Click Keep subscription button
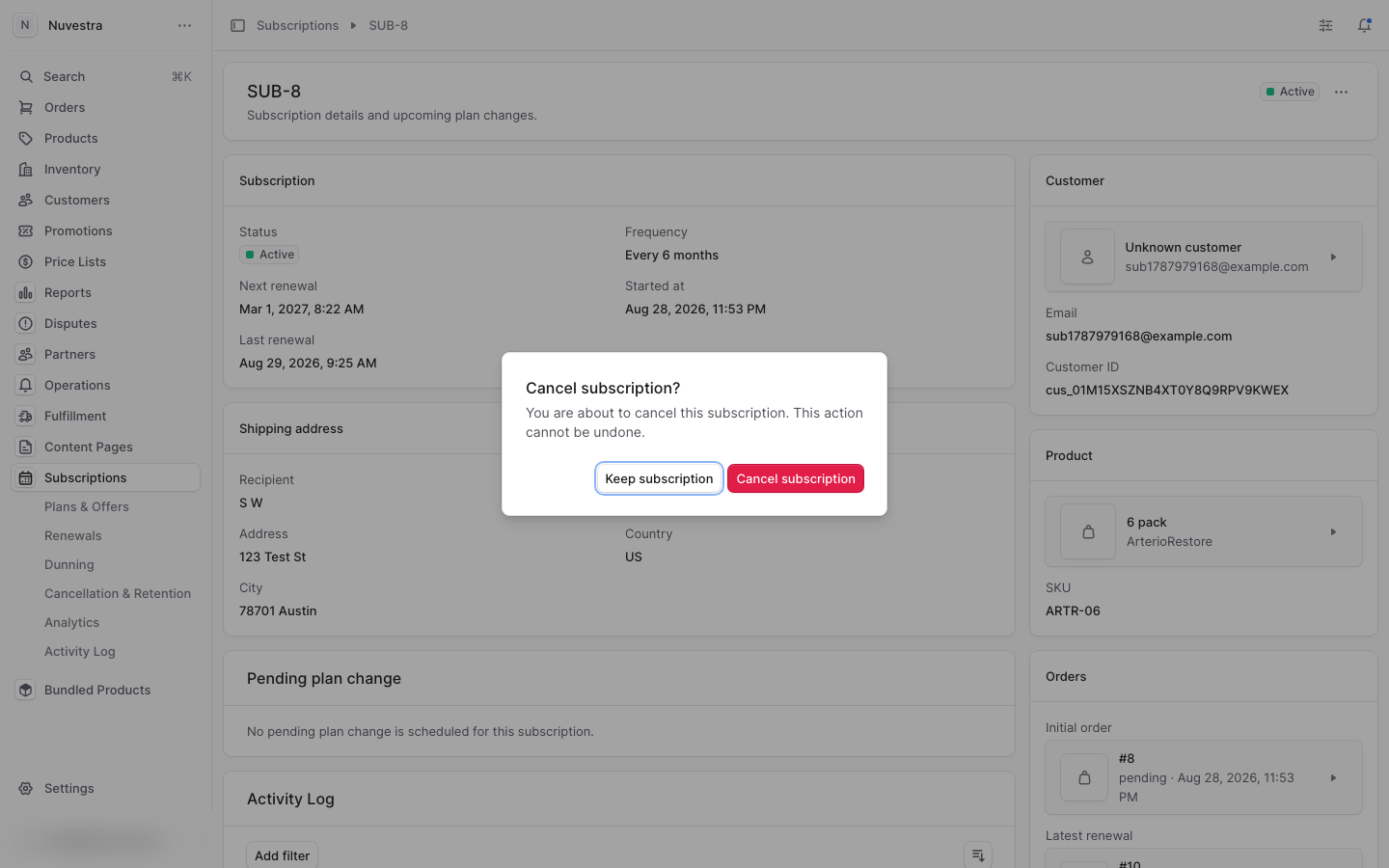 [x=659, y=478]
